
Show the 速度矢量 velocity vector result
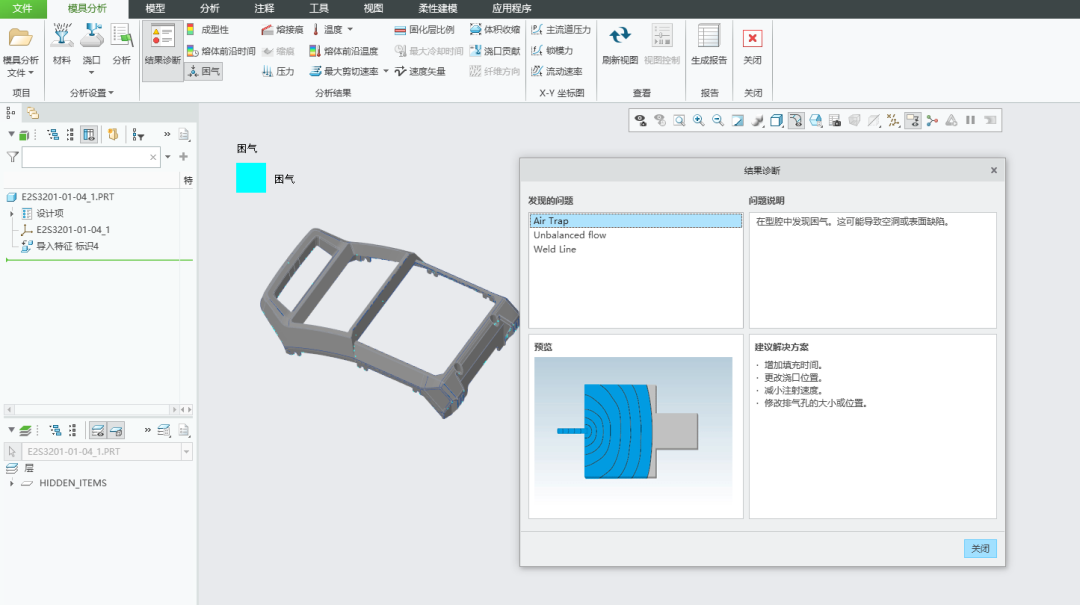pyautogui.click(x=419, y=71)
